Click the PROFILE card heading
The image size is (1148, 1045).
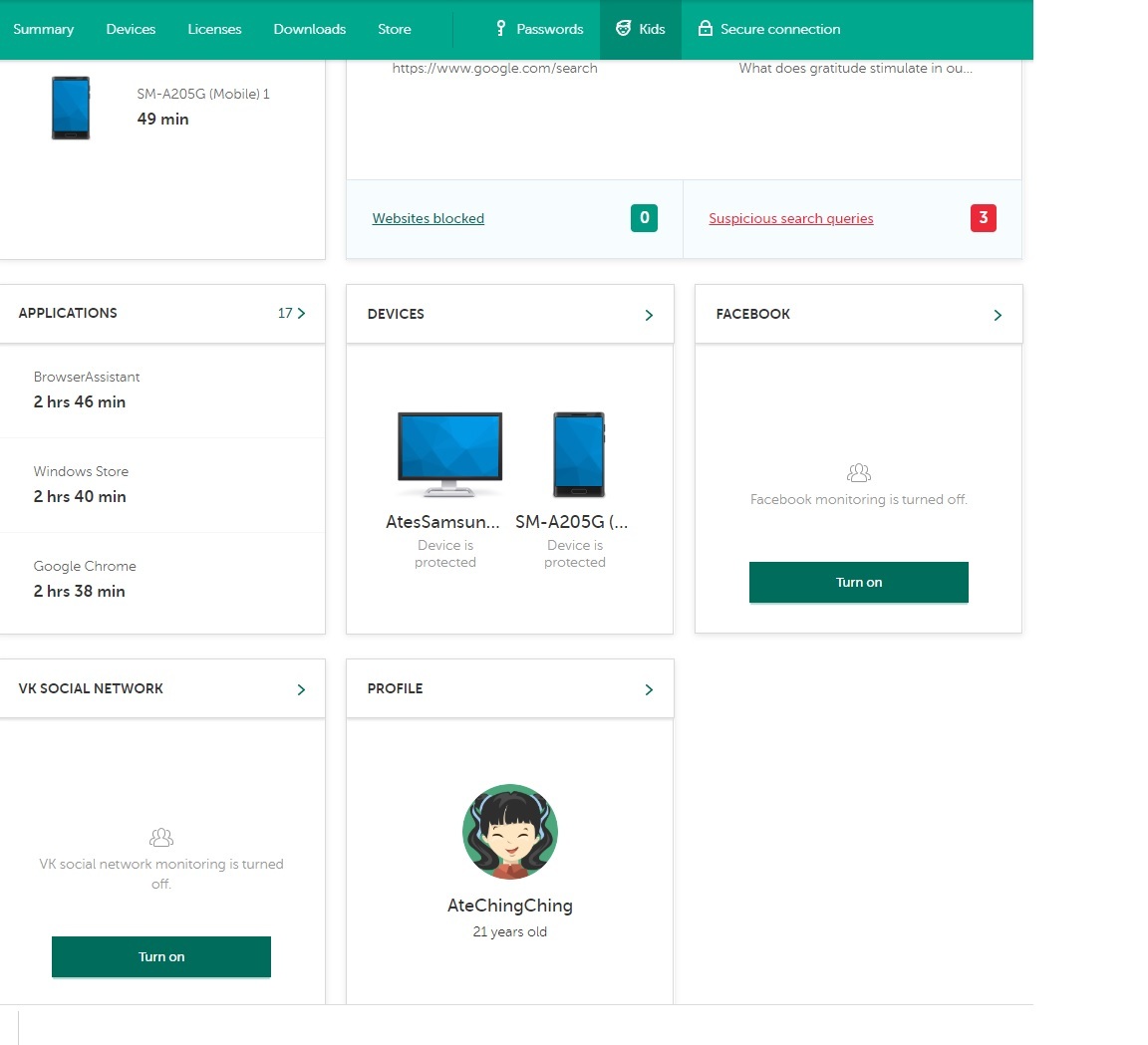[x=395, y=688]
